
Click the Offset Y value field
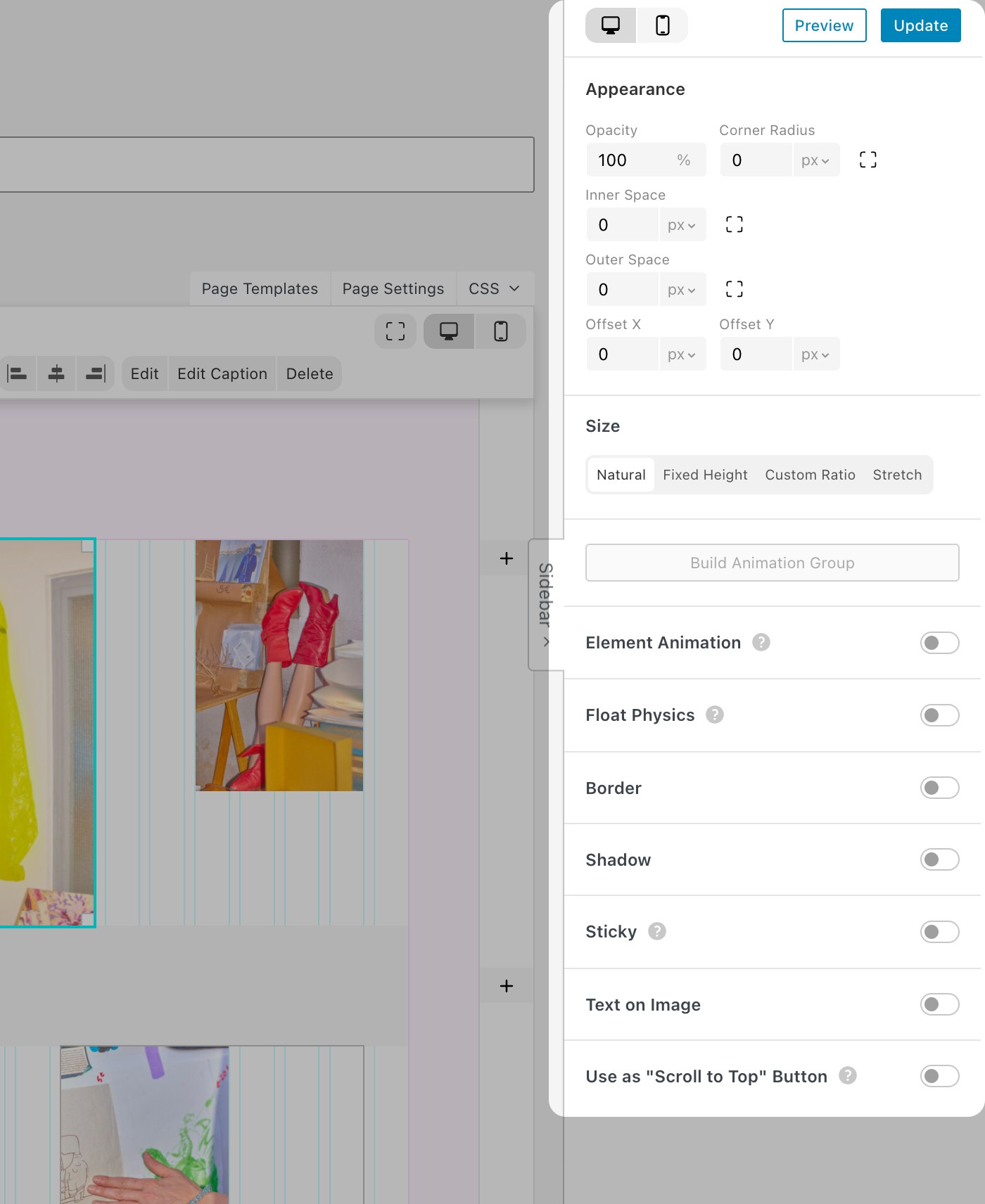756,354
